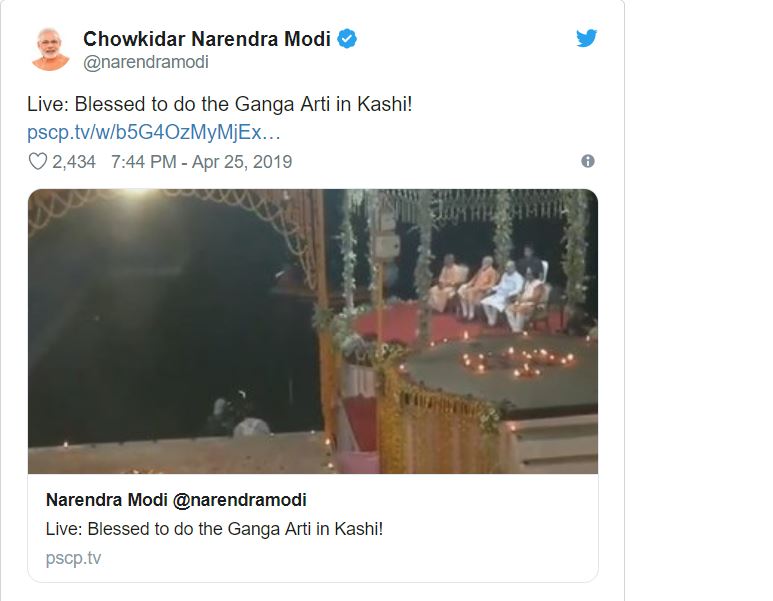Click the card title "Narendra Modi @narendramodi"
Viewport: 773px width, 601px height.
176,500
